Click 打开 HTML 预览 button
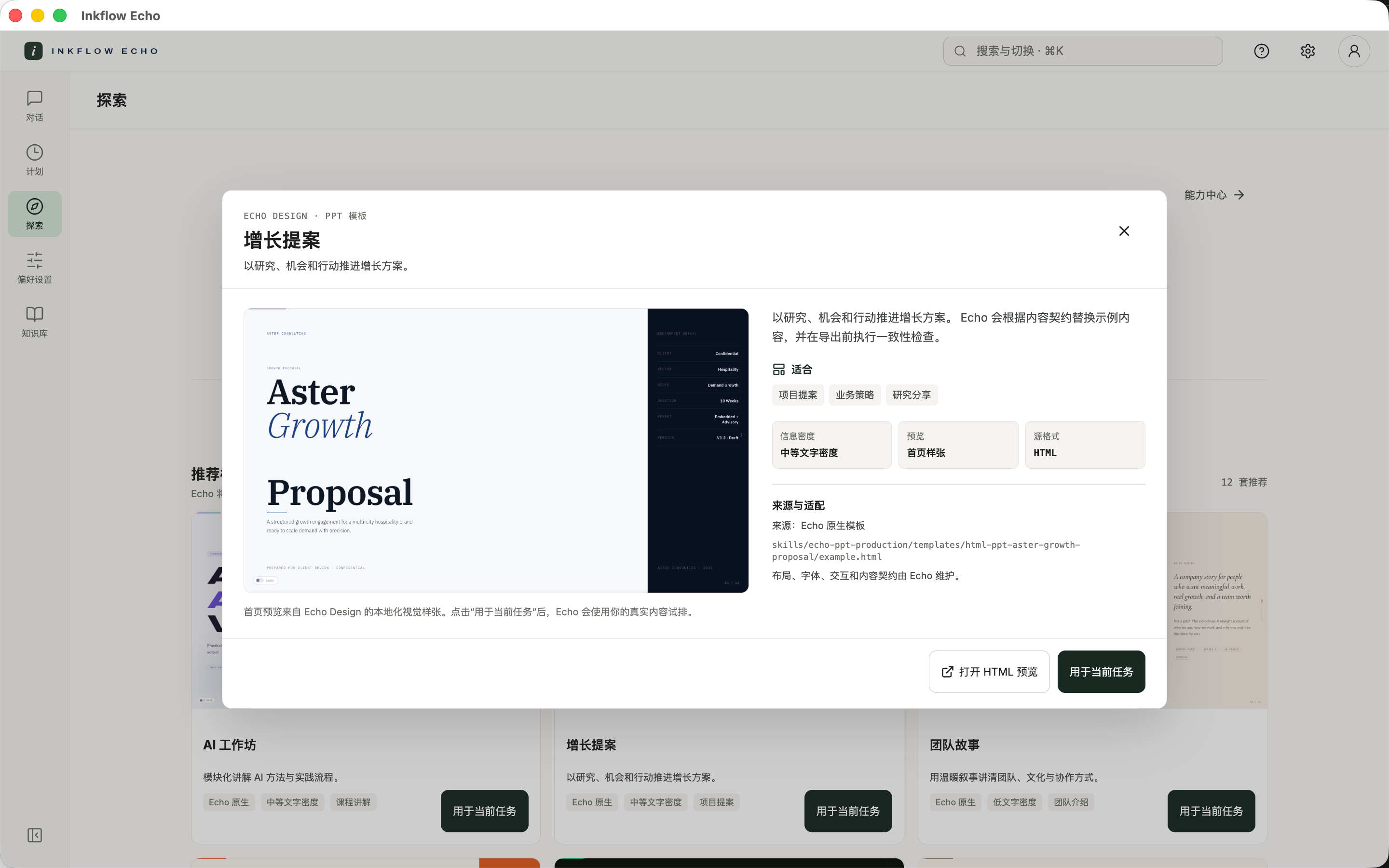The height and width of the screenshot is (868, 1389). (x=989, y=672)
